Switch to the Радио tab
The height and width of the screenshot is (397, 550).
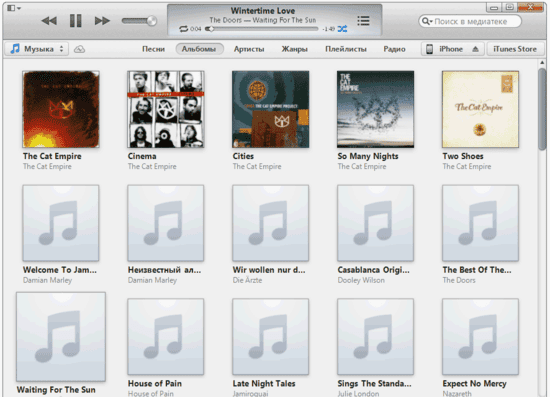394,49
